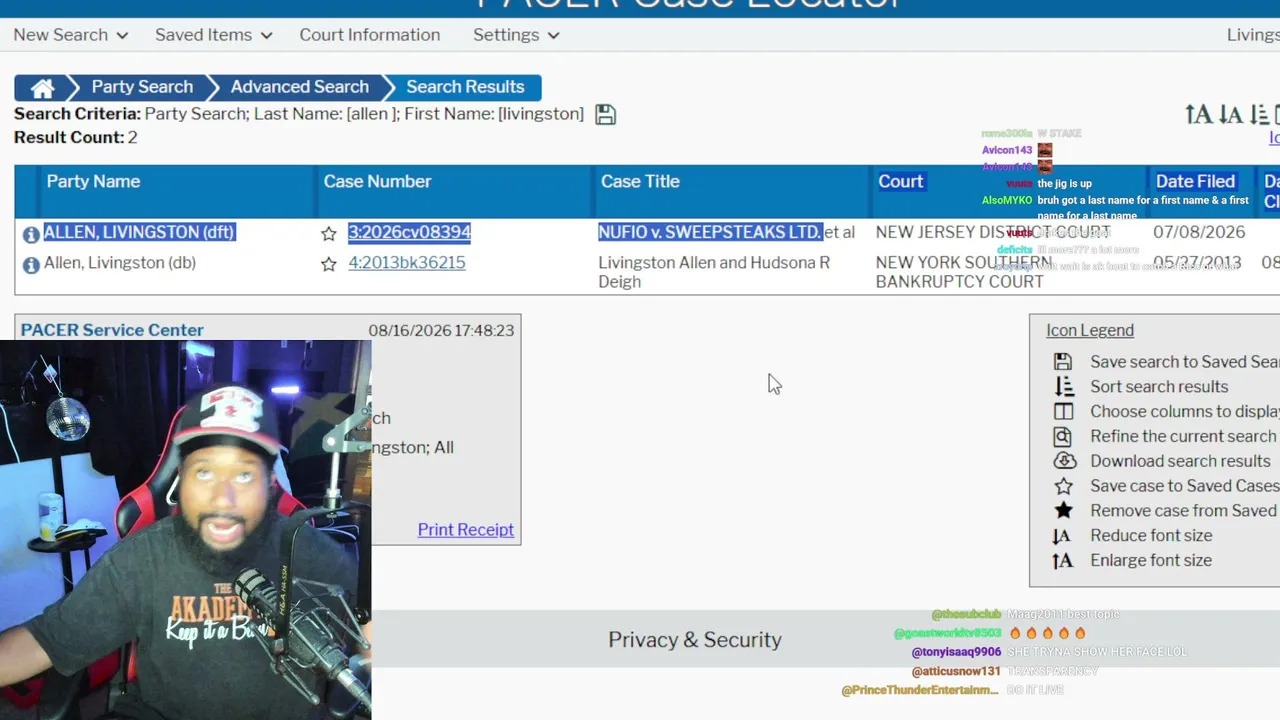Enlarge font size using top toolbar icon
This screenshot has width=1280, height=720.
pyautogui.click(x=1198, y=114)
